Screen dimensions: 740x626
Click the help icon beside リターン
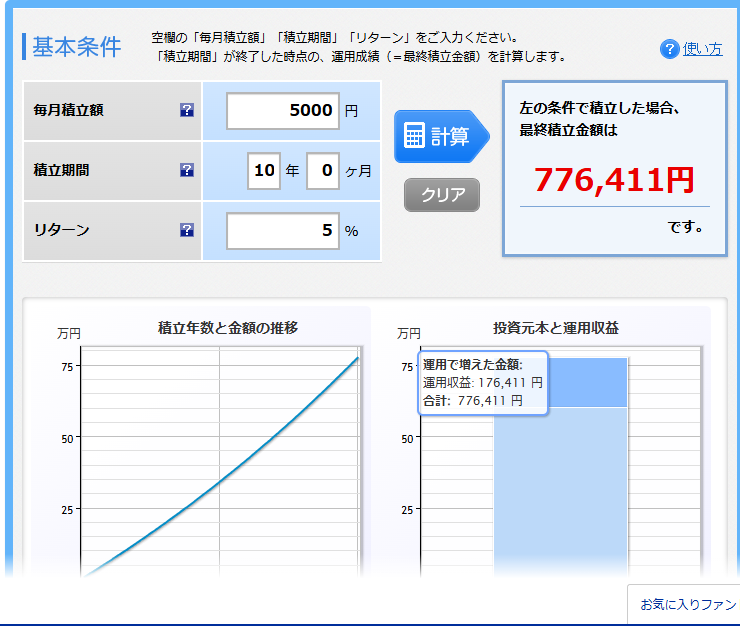click(187, 230)
